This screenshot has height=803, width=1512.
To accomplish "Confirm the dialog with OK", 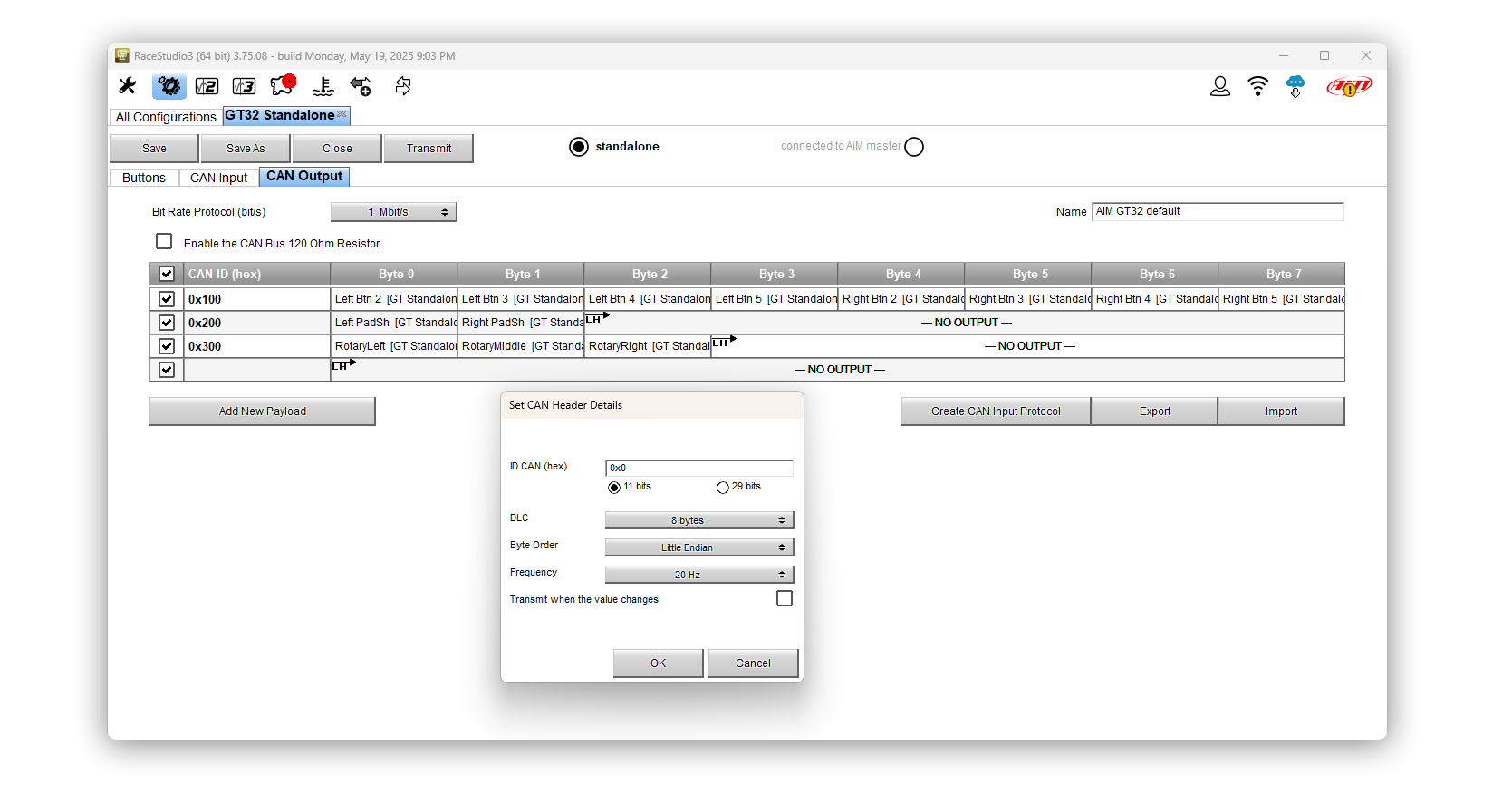I will 659,663.
